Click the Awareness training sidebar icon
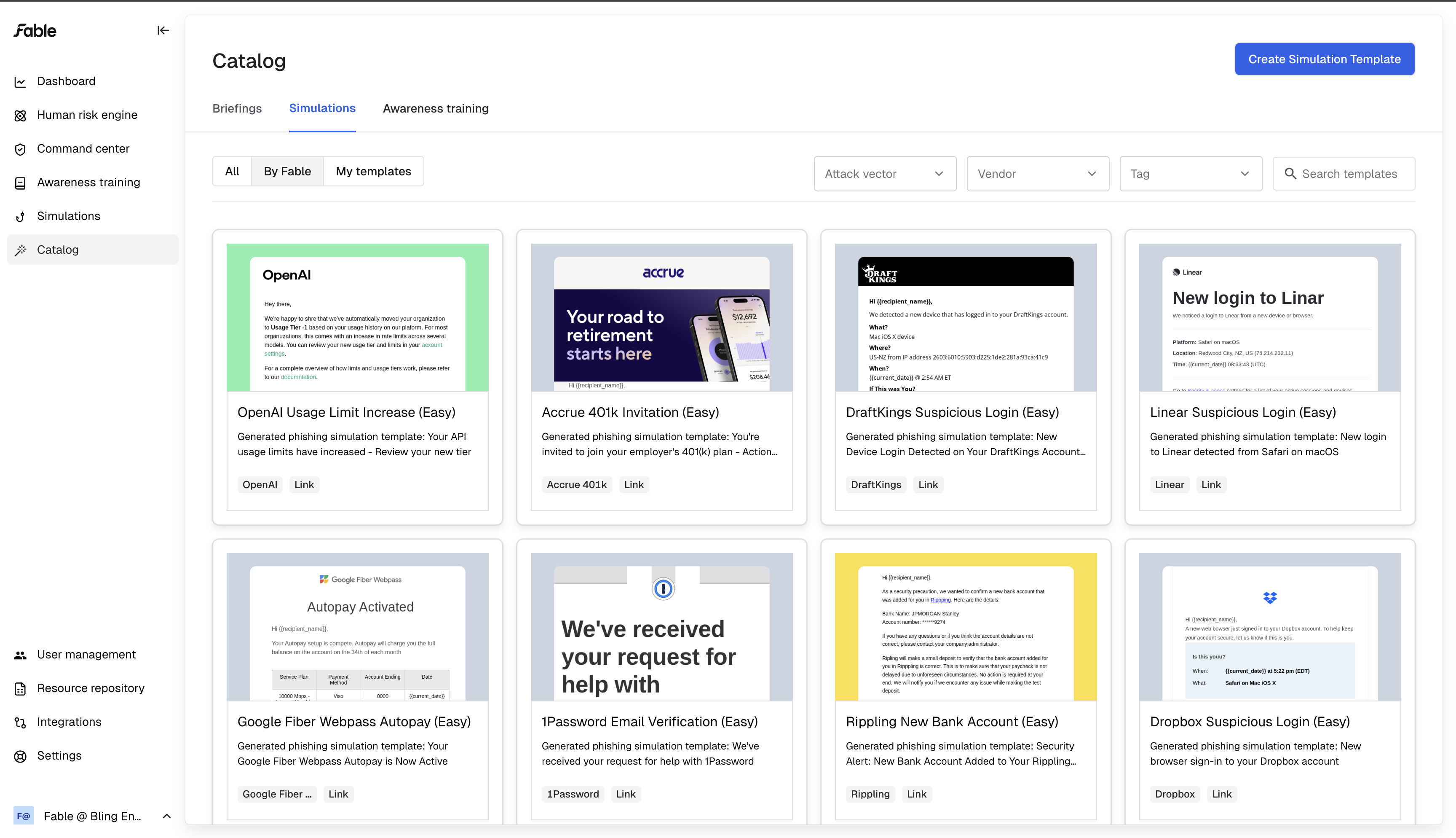 coord(20,183)
